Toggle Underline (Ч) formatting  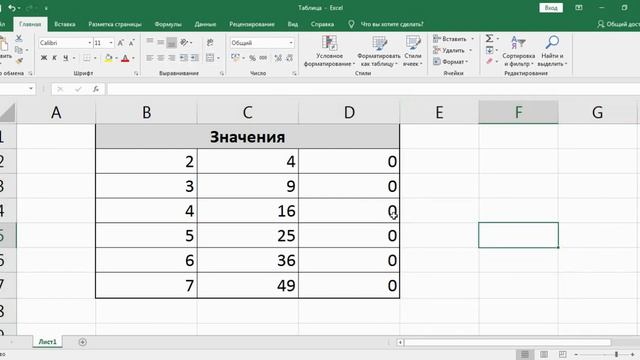[x=65, y=58]
